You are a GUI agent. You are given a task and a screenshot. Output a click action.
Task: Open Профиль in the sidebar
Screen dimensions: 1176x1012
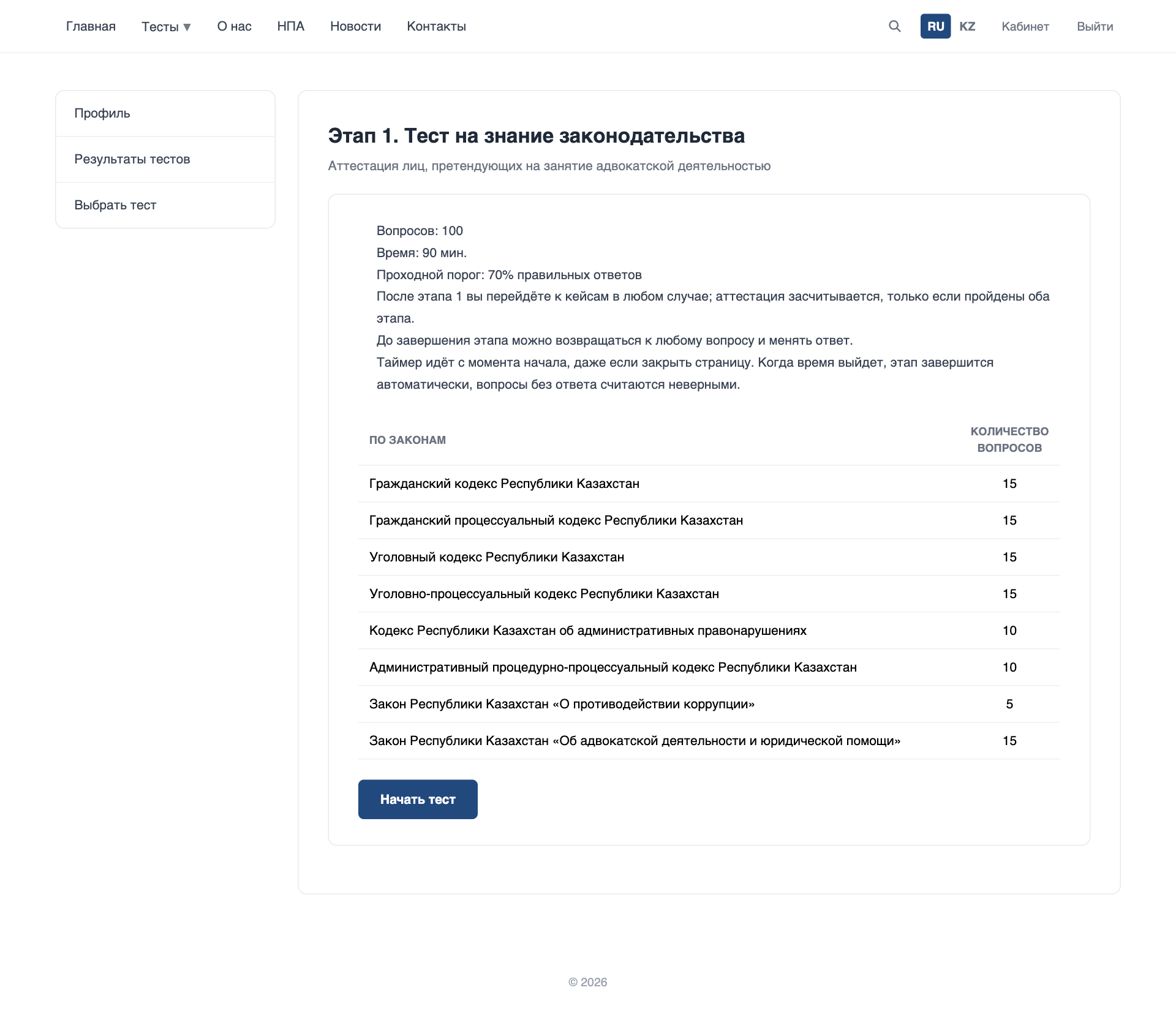point(165,113)
